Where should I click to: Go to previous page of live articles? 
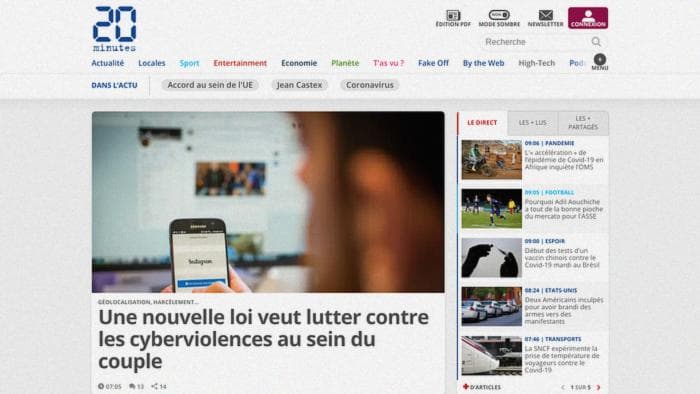tap(562, 387)
